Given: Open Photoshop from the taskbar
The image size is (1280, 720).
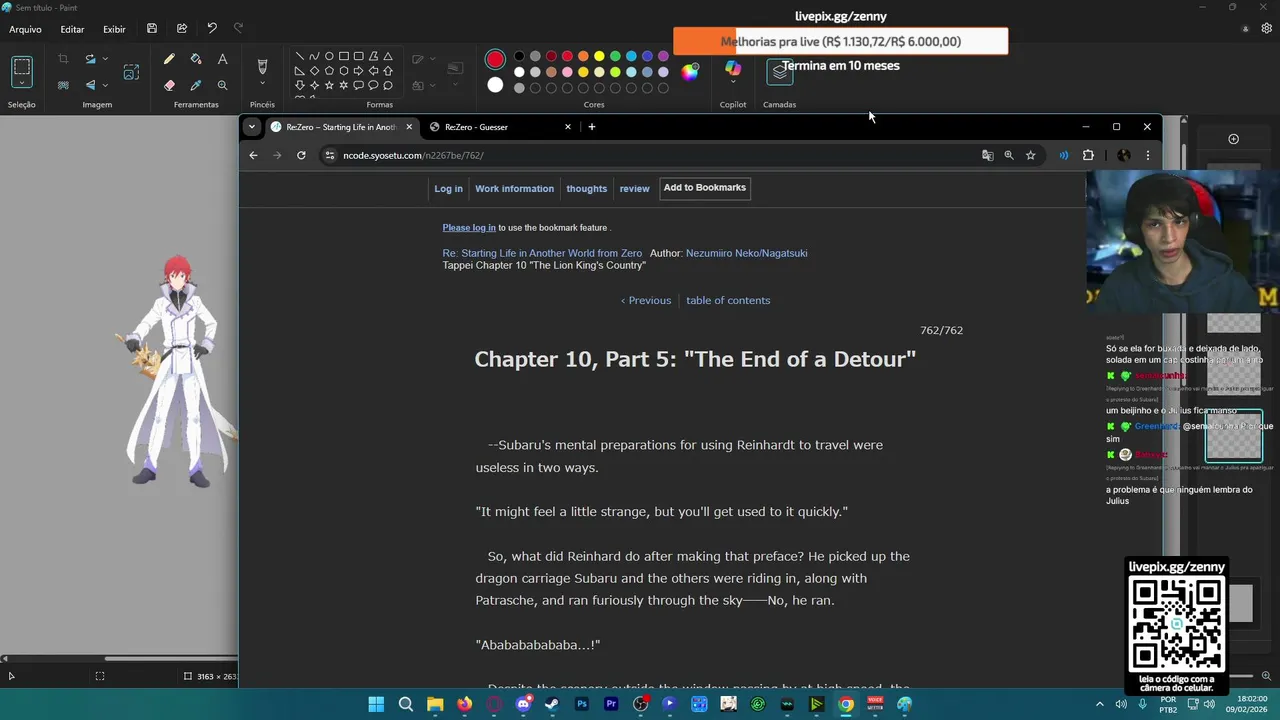Looking at the screenshot, I should click(582, 704).
